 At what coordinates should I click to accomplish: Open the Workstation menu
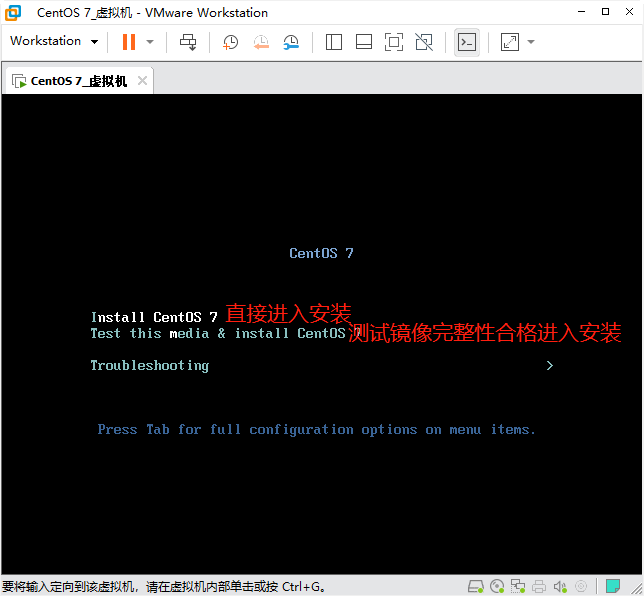point(54,41)
